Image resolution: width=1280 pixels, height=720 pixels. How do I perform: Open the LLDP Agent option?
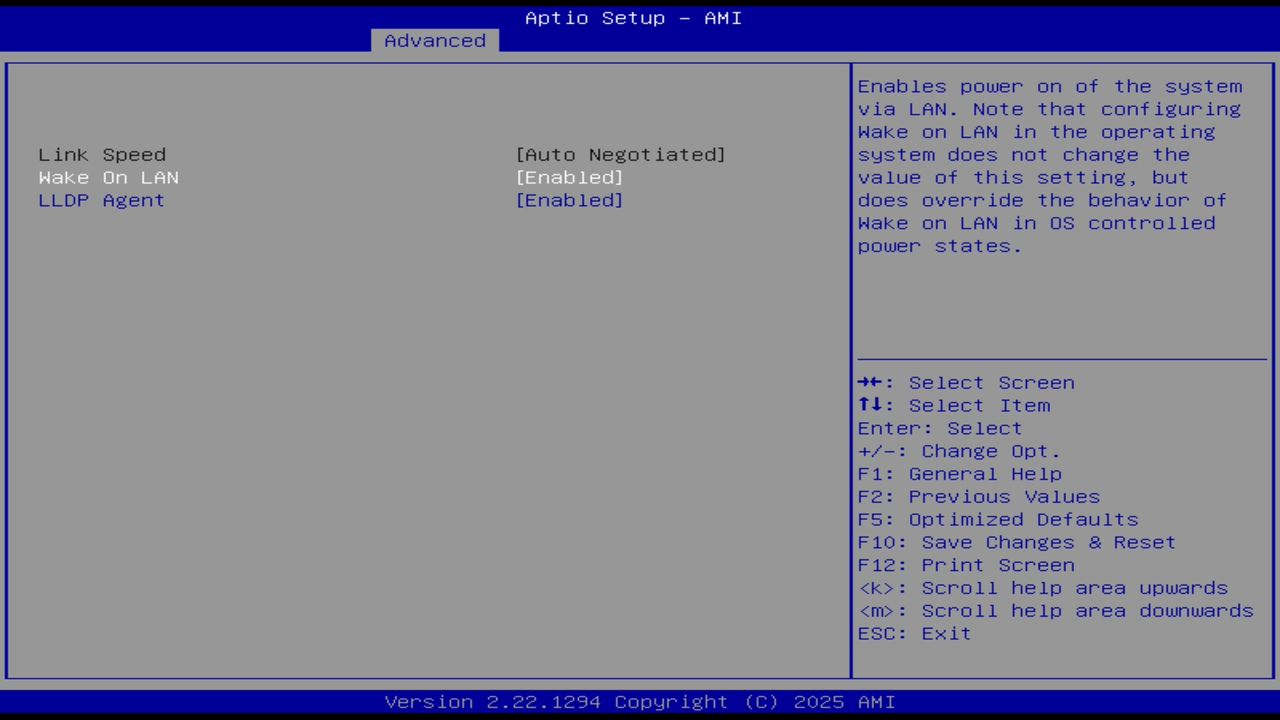[x=569, y=200]
